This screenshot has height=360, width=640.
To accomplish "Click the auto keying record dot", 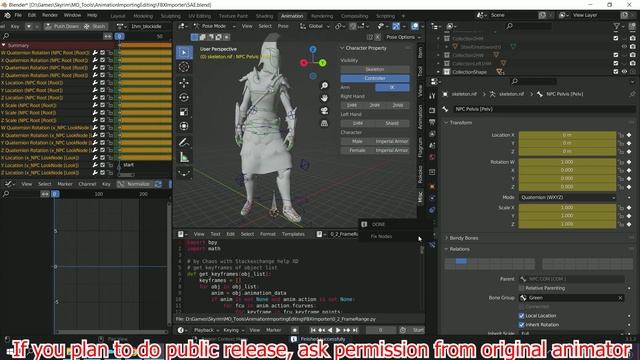I will [295, 330].
